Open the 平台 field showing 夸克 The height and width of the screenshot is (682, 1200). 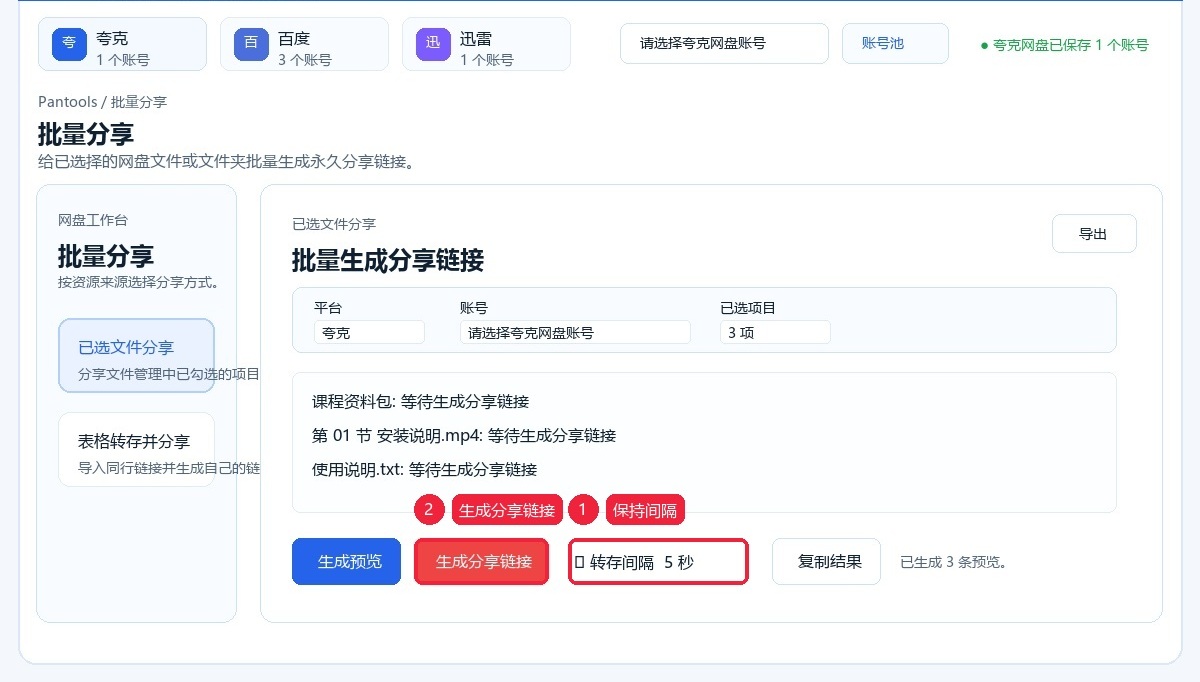[x=369, y=332]
